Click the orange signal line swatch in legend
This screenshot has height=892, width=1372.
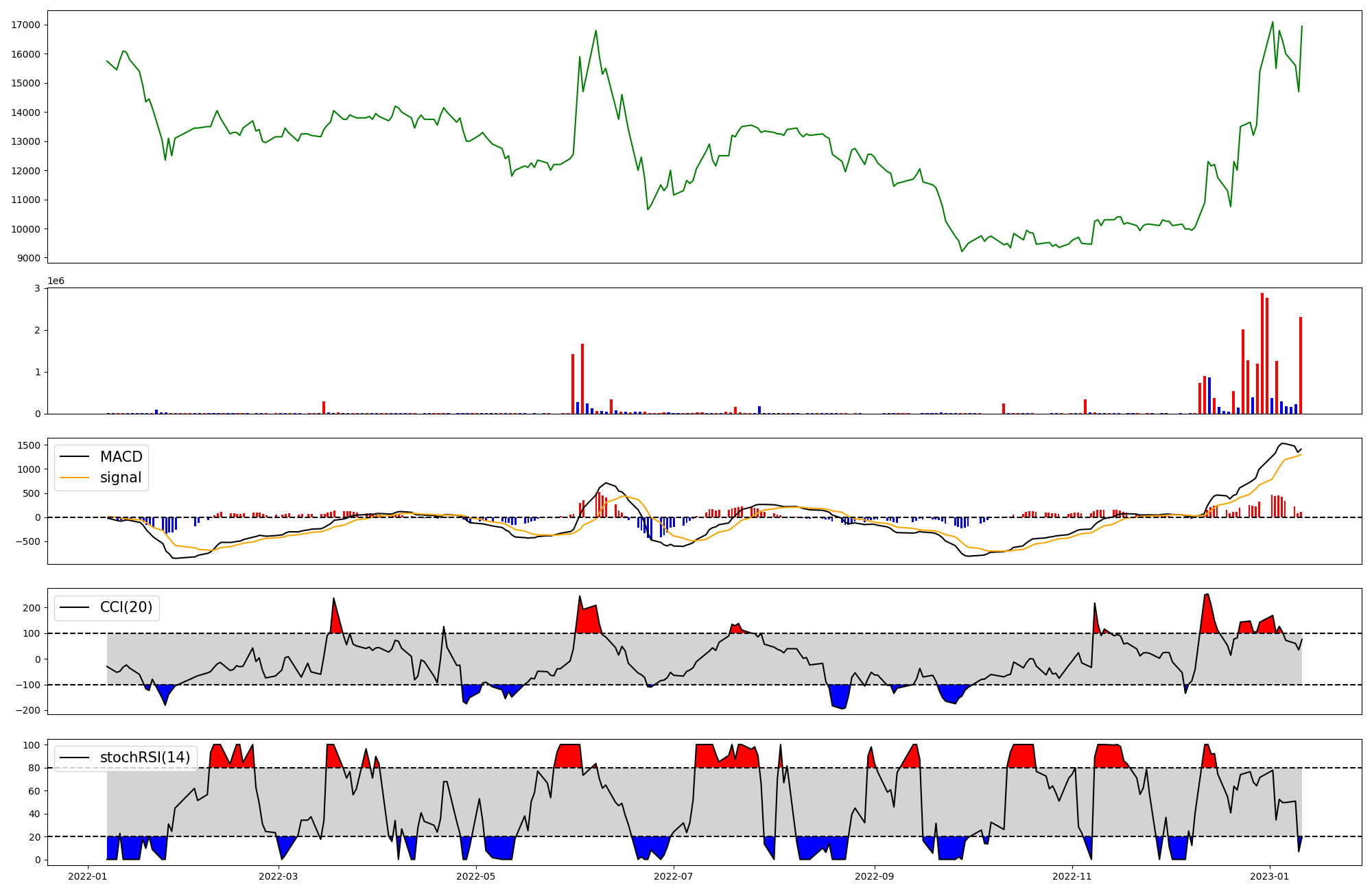74,478
